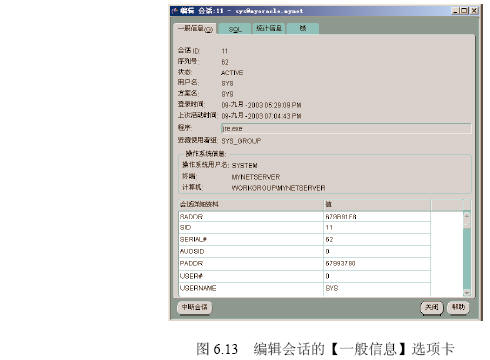Open the 锁 tab
Image resolution: width=490 pixels, height=360 pixels.
click(302, 28)
